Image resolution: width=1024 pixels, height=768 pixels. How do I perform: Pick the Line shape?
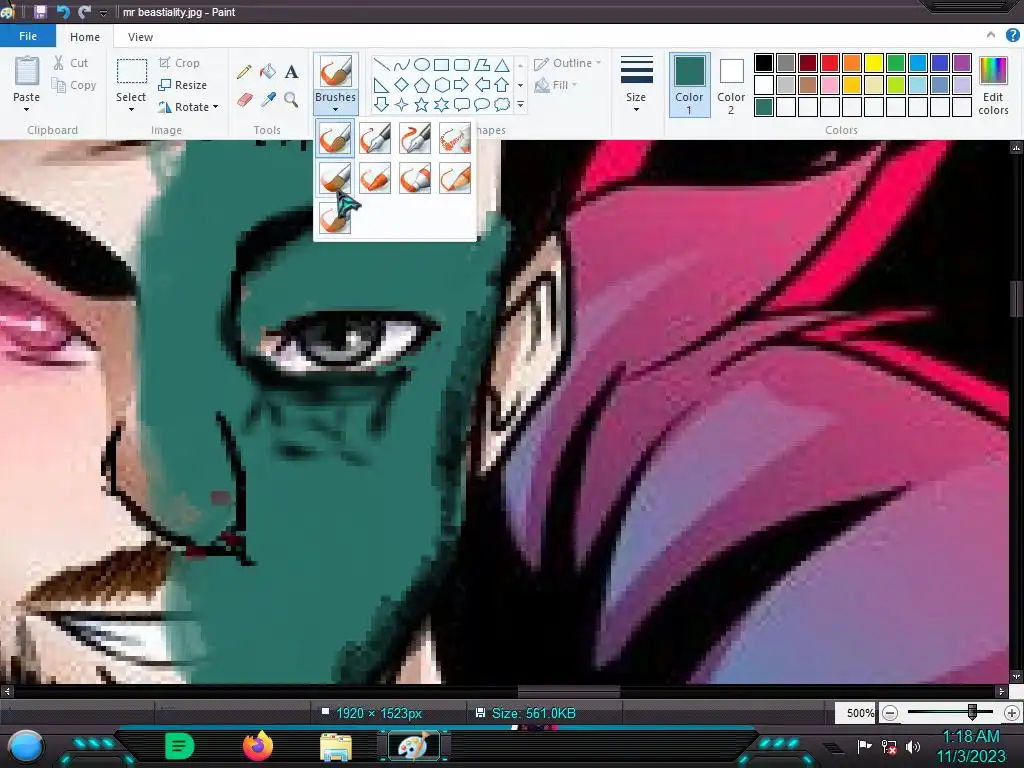(x=381, y=65)
